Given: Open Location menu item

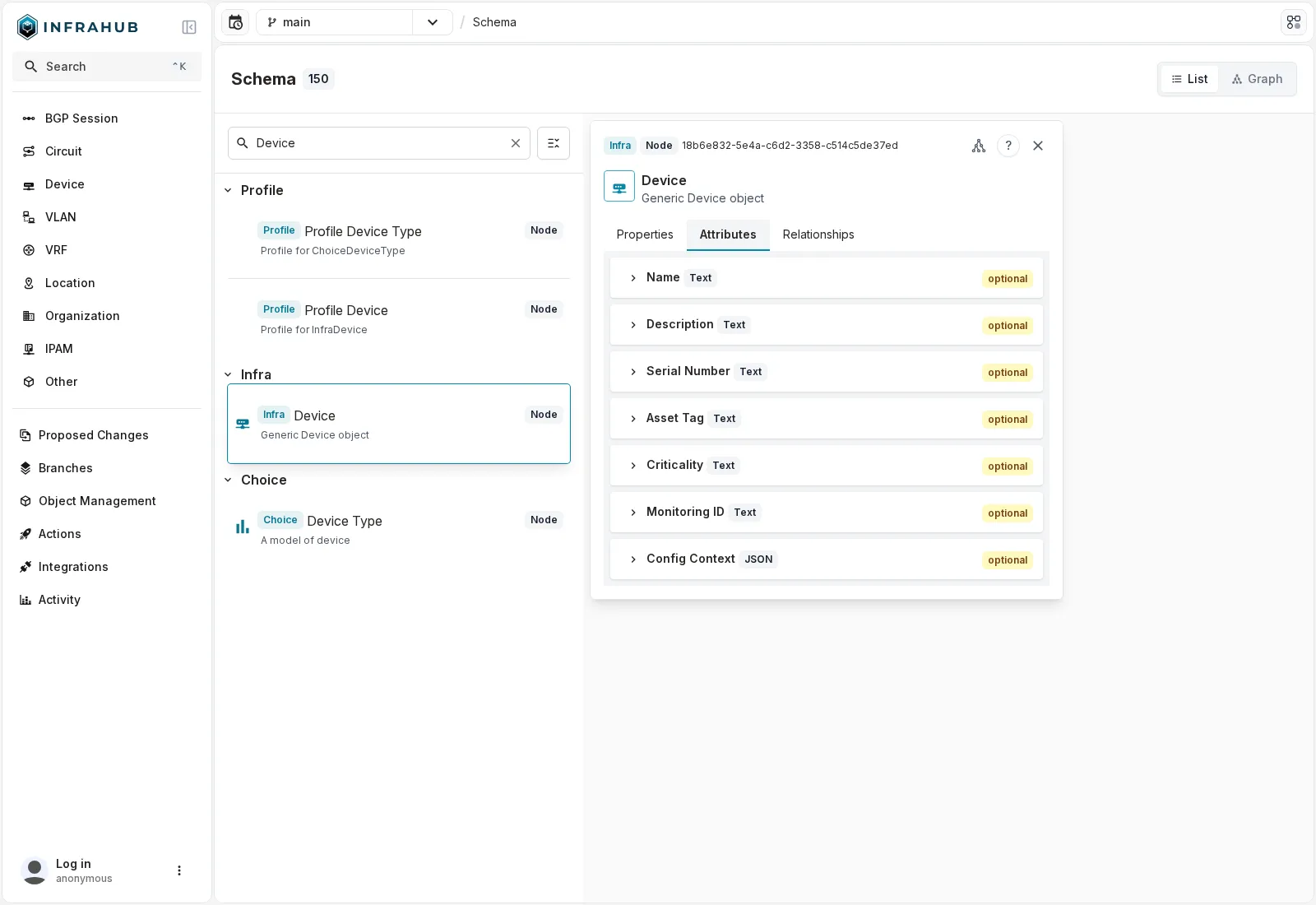Looking at the screenshot, I should coord(107,283).
